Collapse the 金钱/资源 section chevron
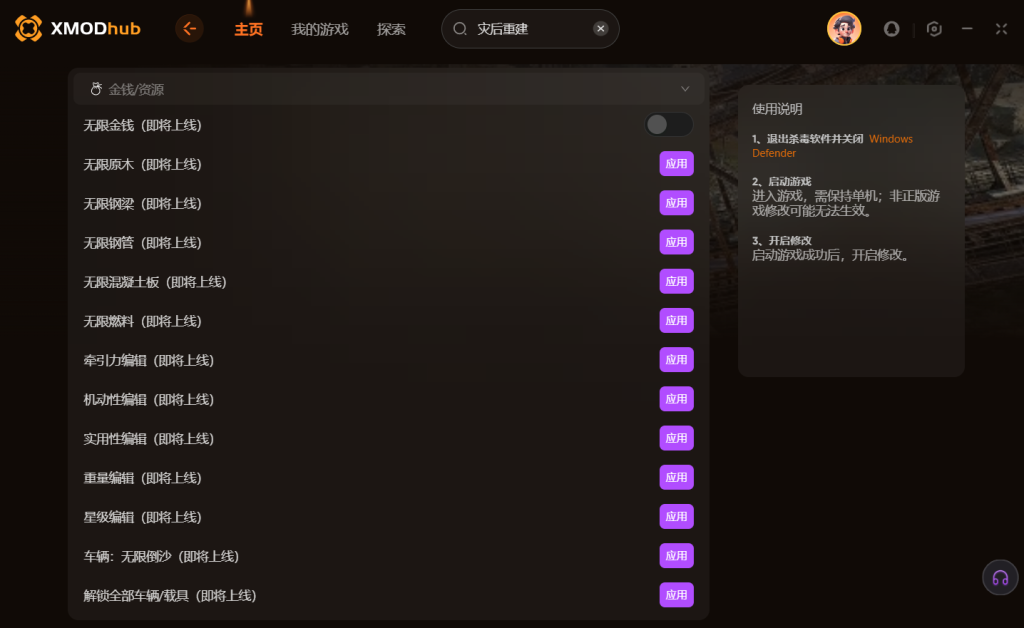 (685, 89)
